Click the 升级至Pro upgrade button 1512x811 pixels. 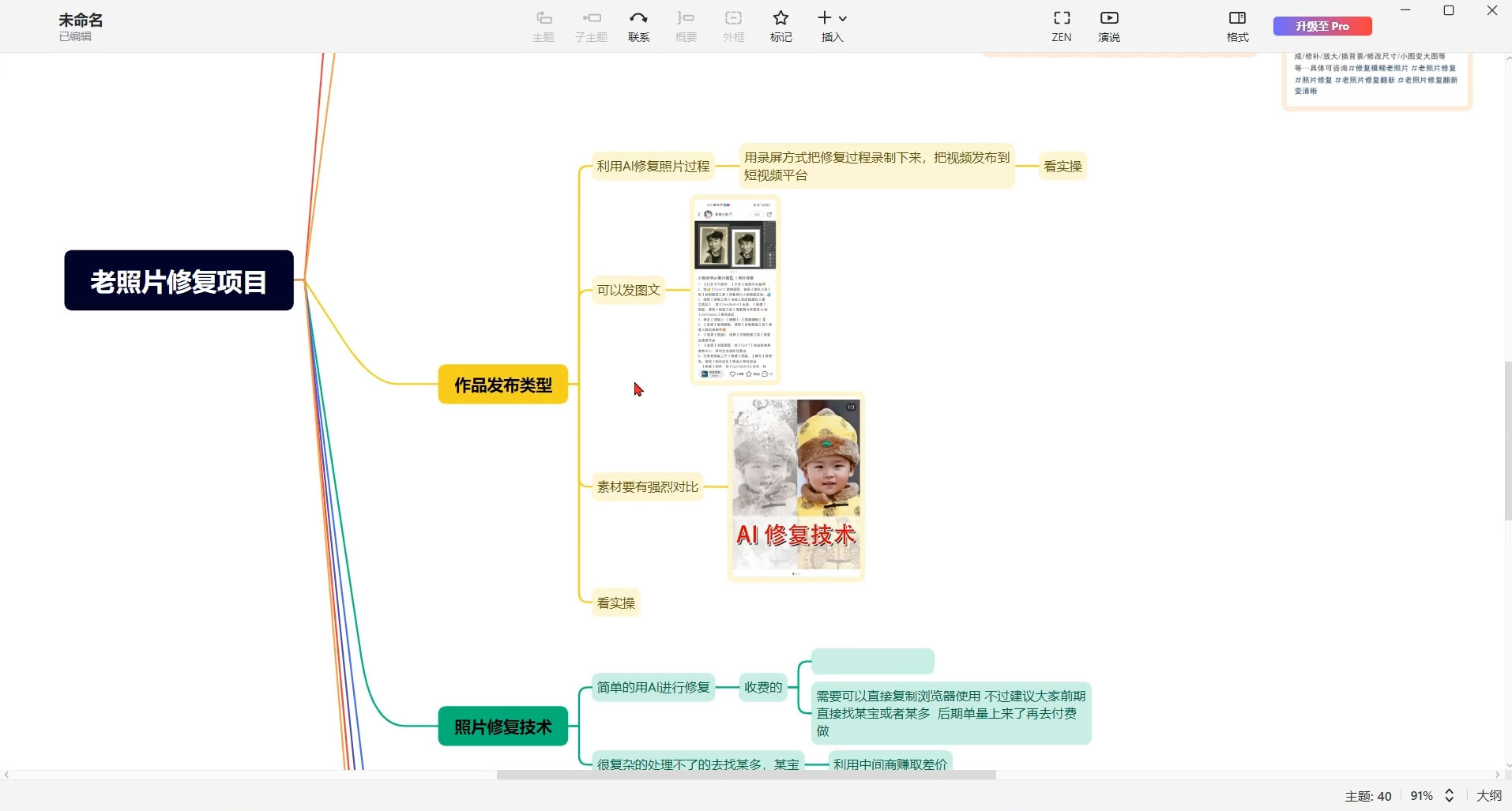coord(1322,25)
